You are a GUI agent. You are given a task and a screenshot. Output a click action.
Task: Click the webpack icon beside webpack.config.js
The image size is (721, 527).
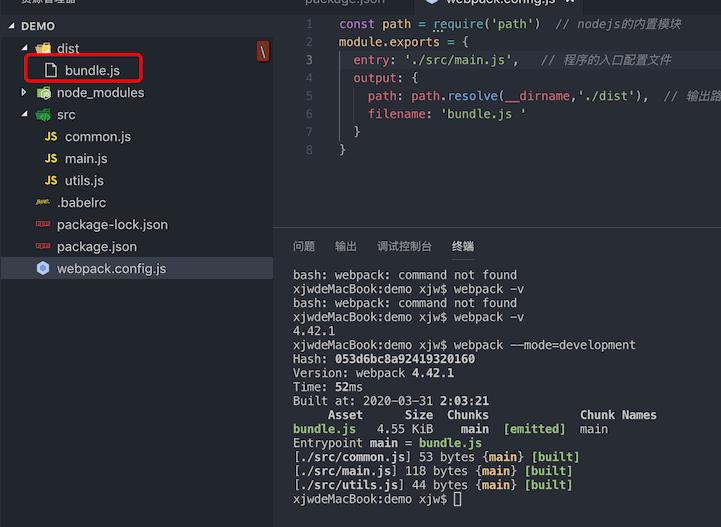(x=43, y=268)
